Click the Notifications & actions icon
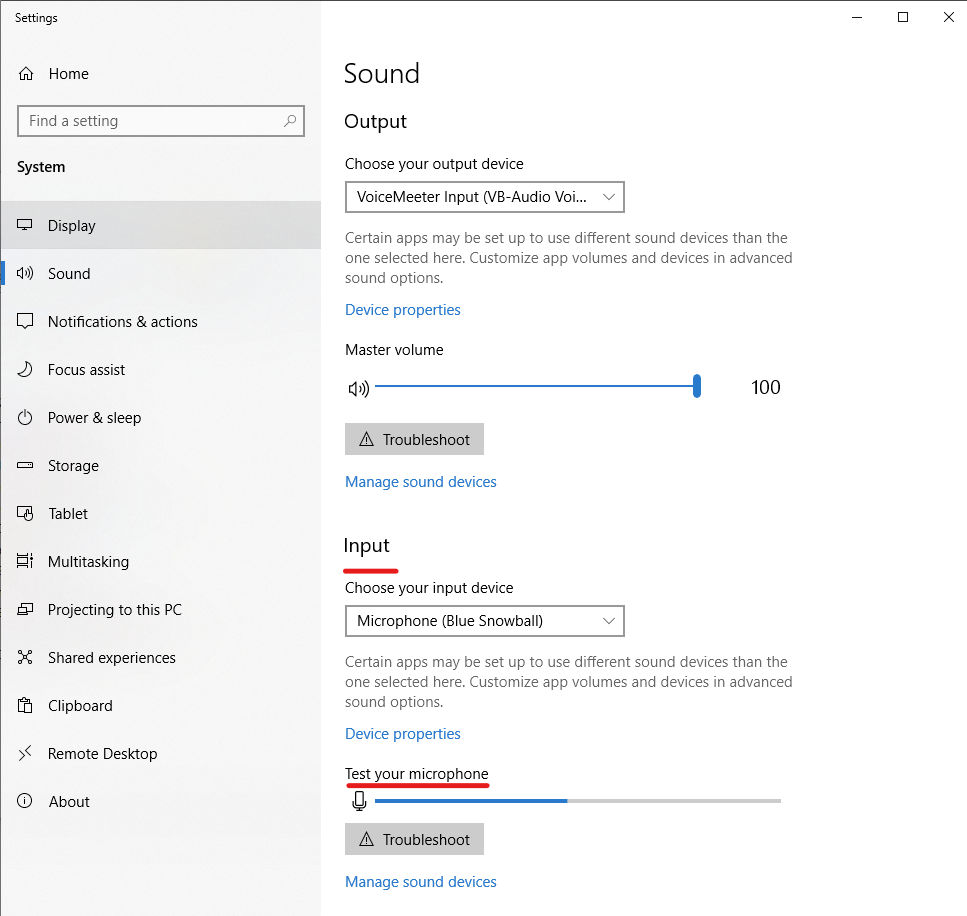Viewport: 967px width, 916px height. [x=25, y=321]
